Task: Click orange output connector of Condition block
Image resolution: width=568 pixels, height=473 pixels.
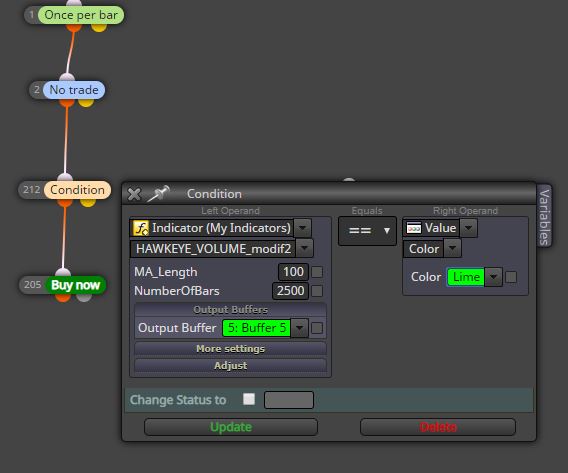Action: tap(65, 202)
